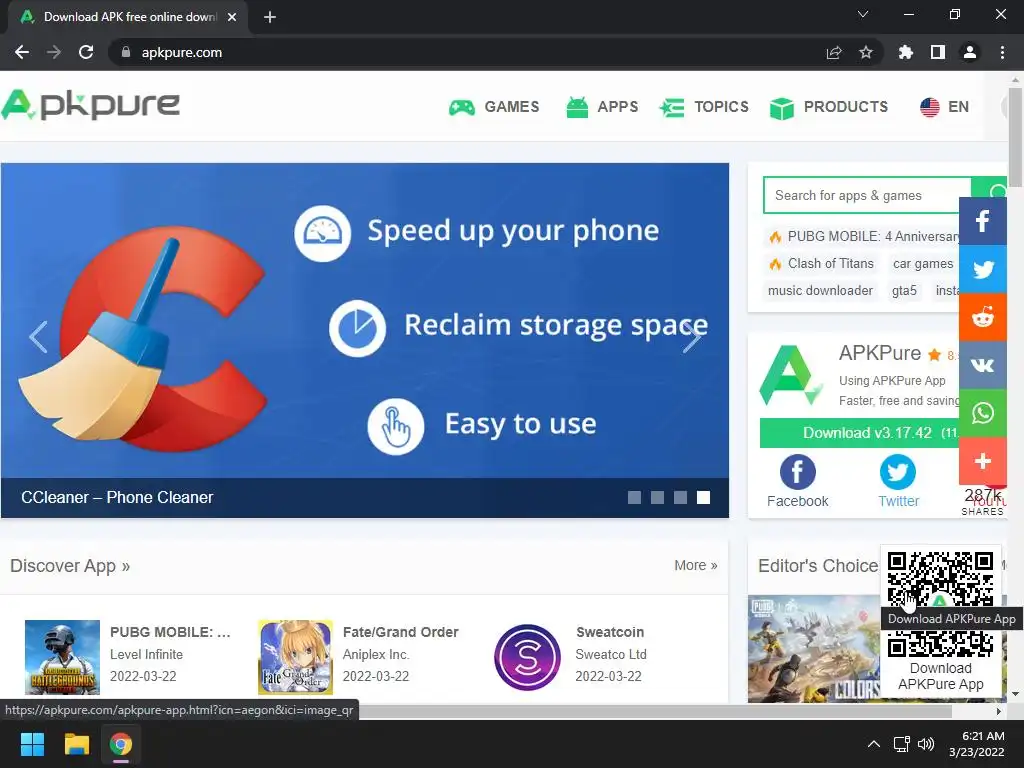Open the Fate/Grand Order app thumbnail
The height and width of the screenshot is (768, 1024).
pos(295,657)
